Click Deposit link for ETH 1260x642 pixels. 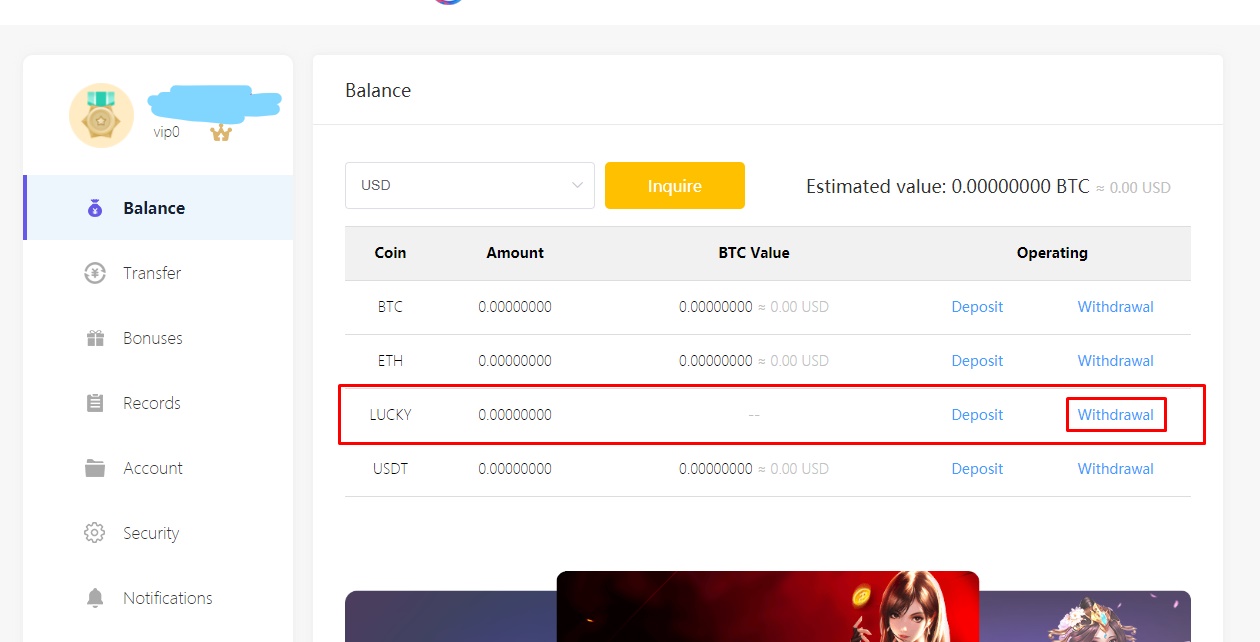point(977,361)
